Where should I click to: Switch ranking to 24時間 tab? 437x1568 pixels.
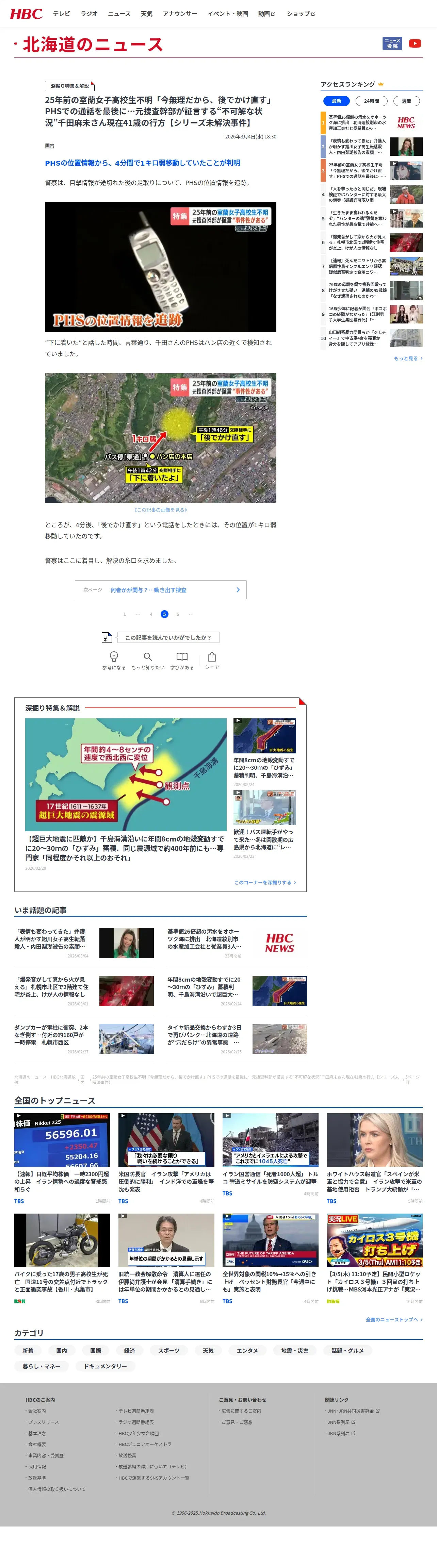click(371, 101)
